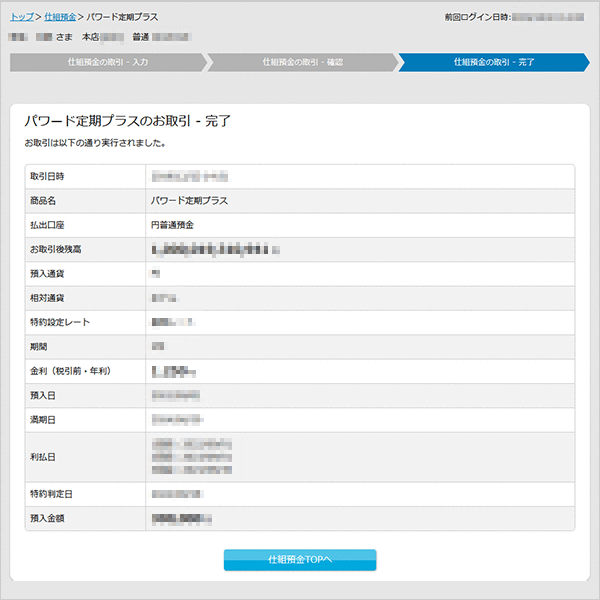Click the 特約設定レート row label
This screenshot has height=600, width=600.
coord(62,322)
